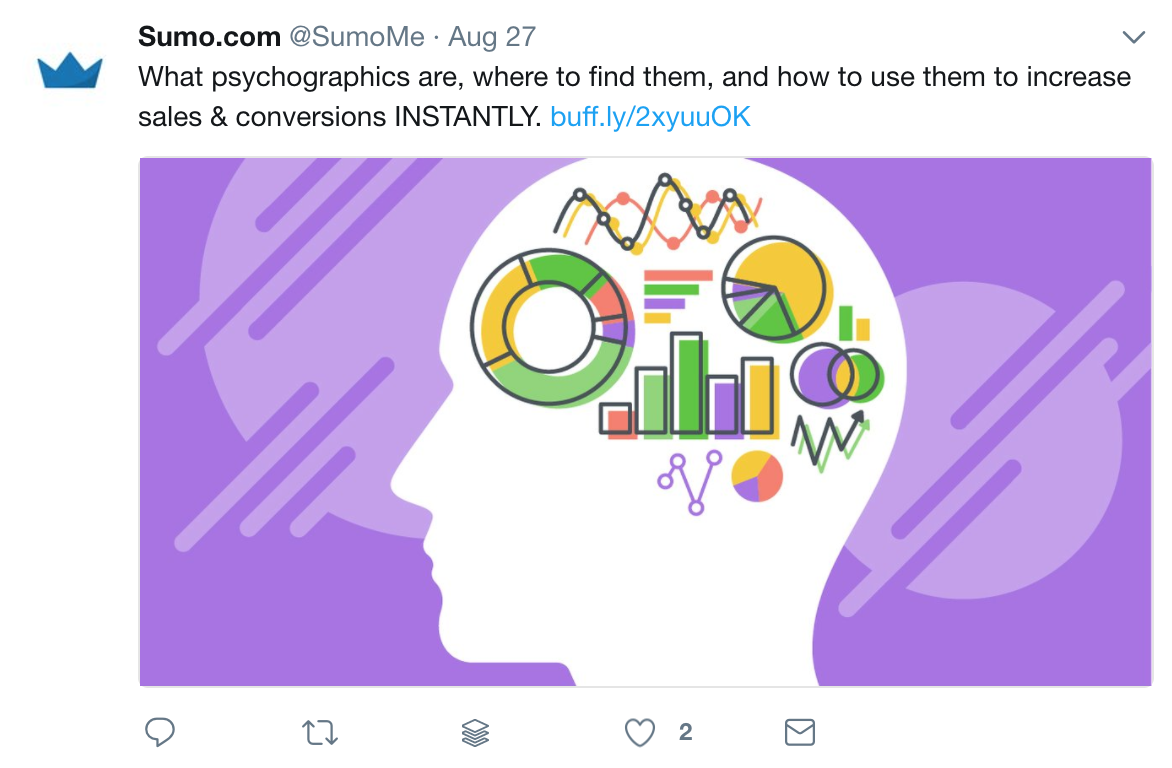The width and height of the screenshot is (1172, 768).
Task: Click the Buffer stacked layers icon
Action: 475,733
